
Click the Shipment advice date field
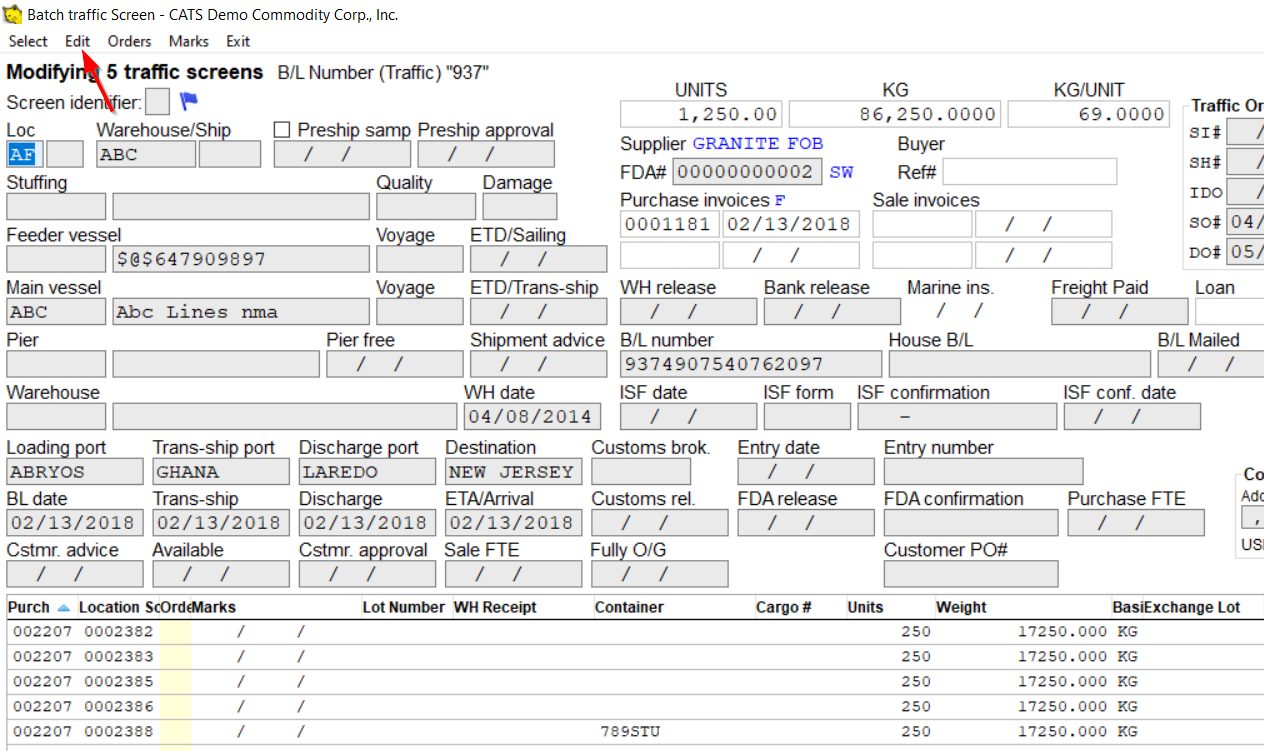pyautogui.click(x=539, y=364)
